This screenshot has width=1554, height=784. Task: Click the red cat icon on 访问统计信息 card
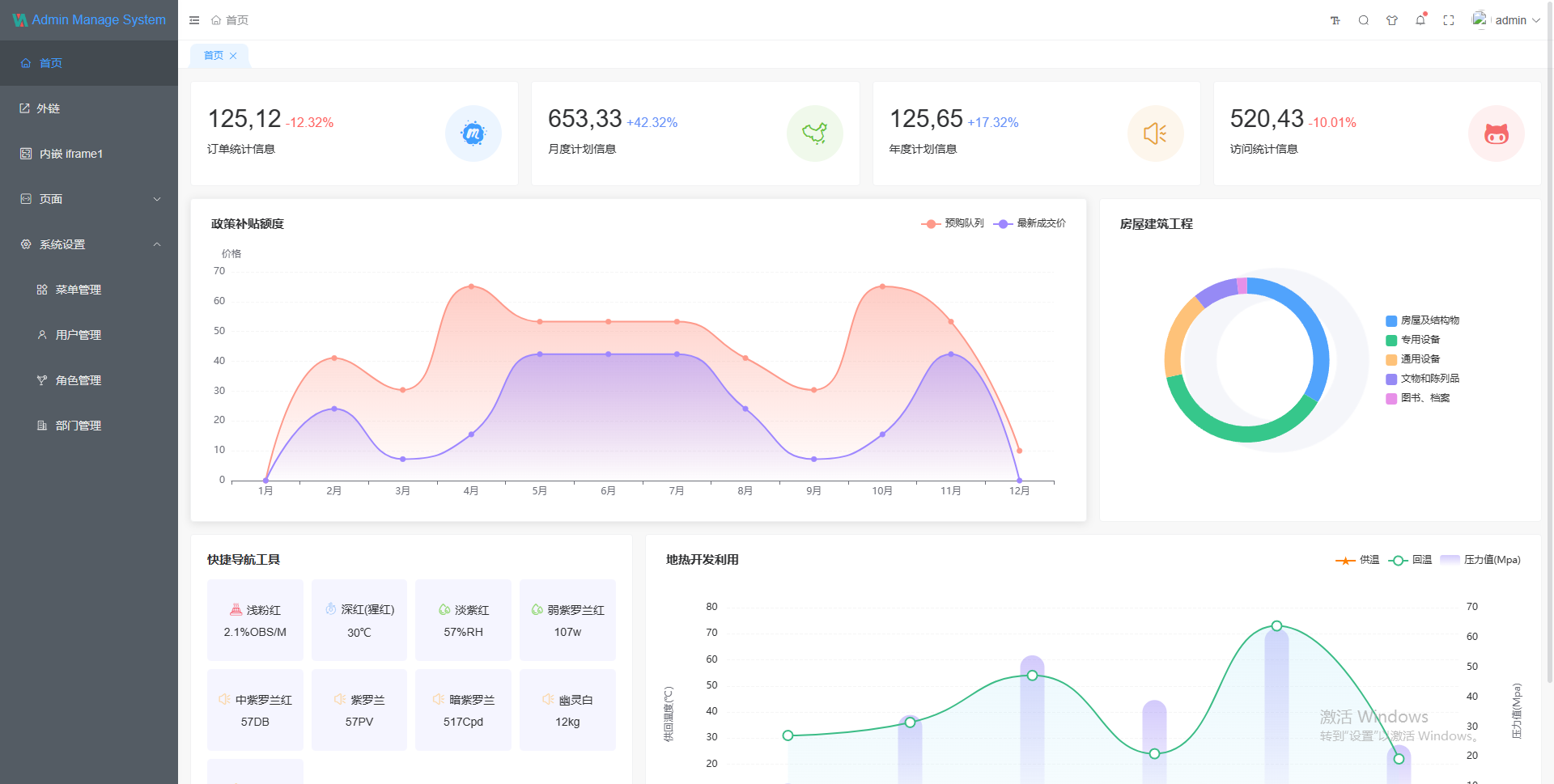point(1497,133)
